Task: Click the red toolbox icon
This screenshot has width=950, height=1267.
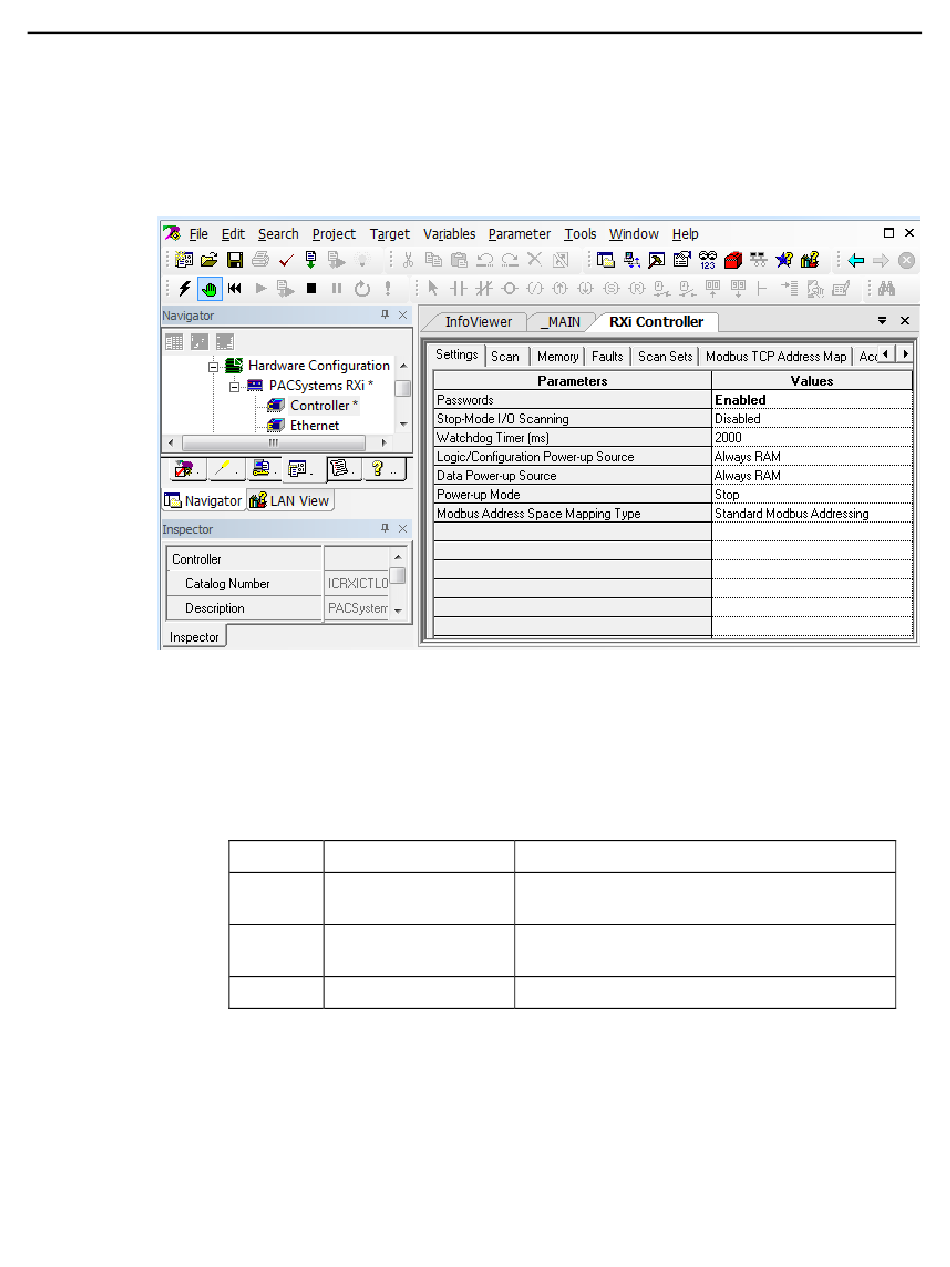Action: [734, 260]
